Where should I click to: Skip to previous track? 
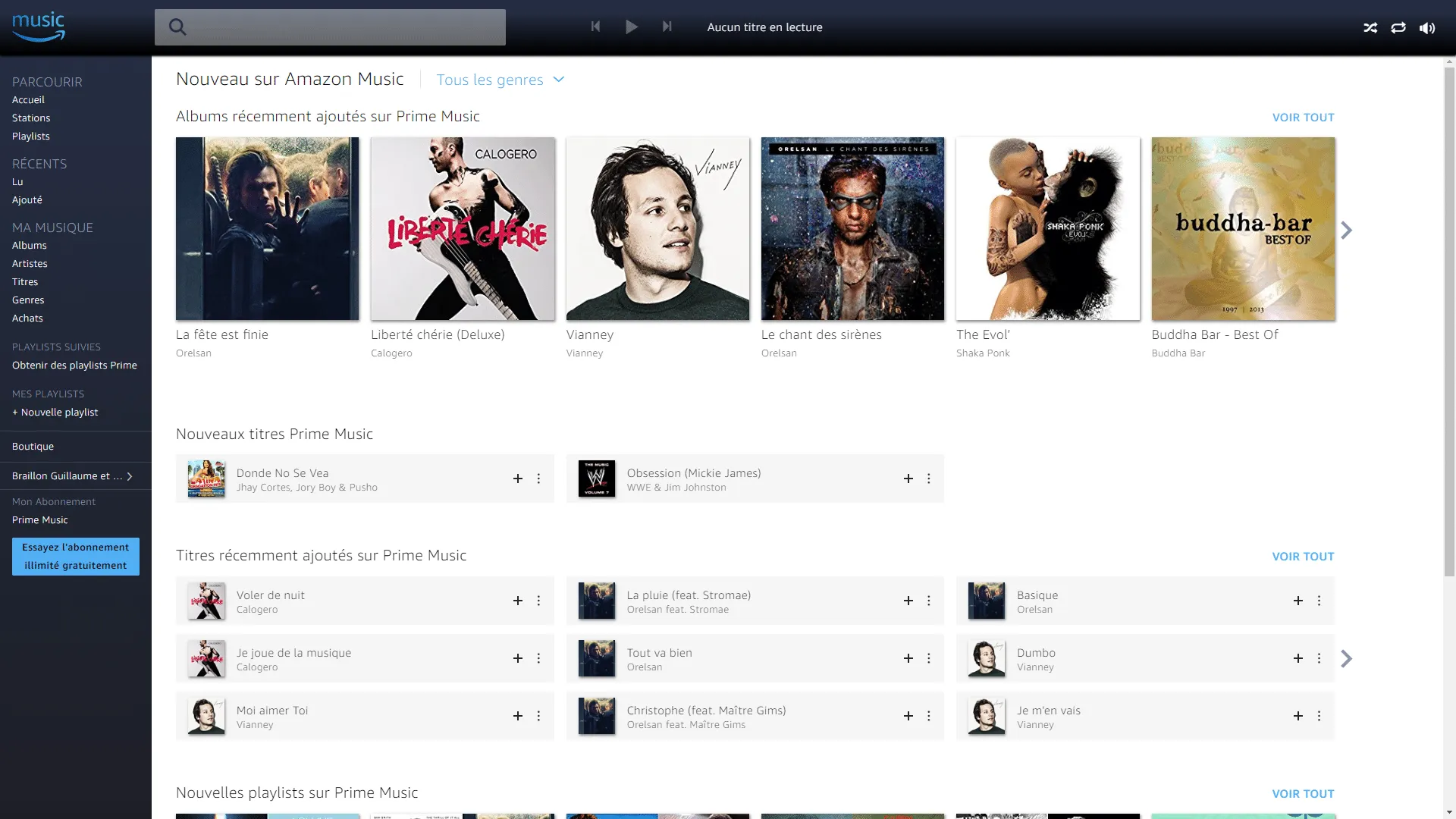595,27
